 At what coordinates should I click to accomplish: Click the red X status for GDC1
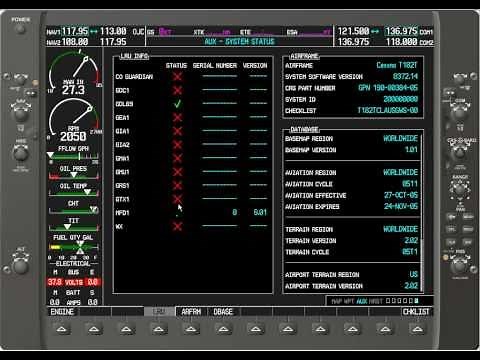178,90
